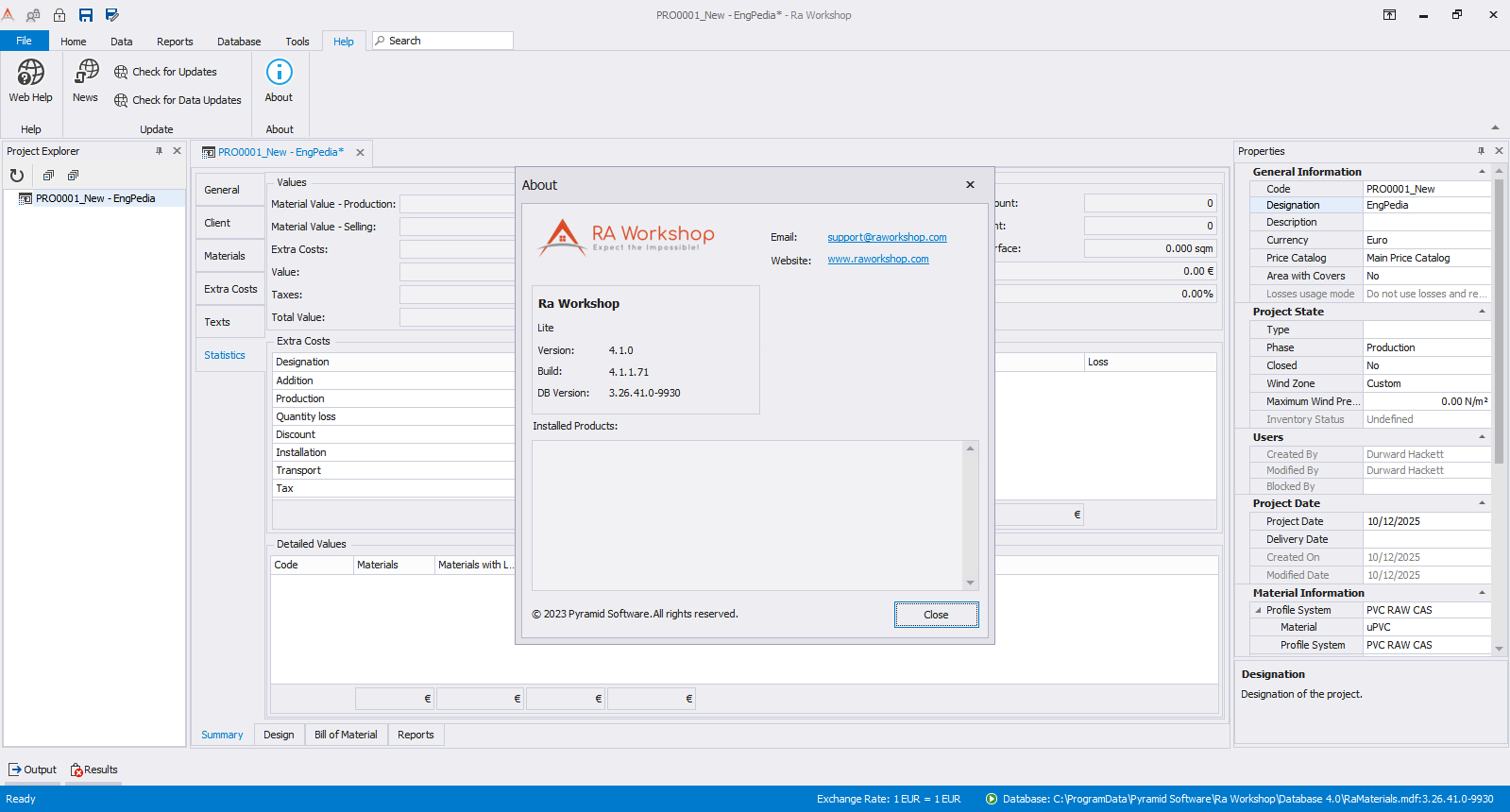The image size is (1510, 812).
Task: Show the Results panel
Action: coord(93,770)
